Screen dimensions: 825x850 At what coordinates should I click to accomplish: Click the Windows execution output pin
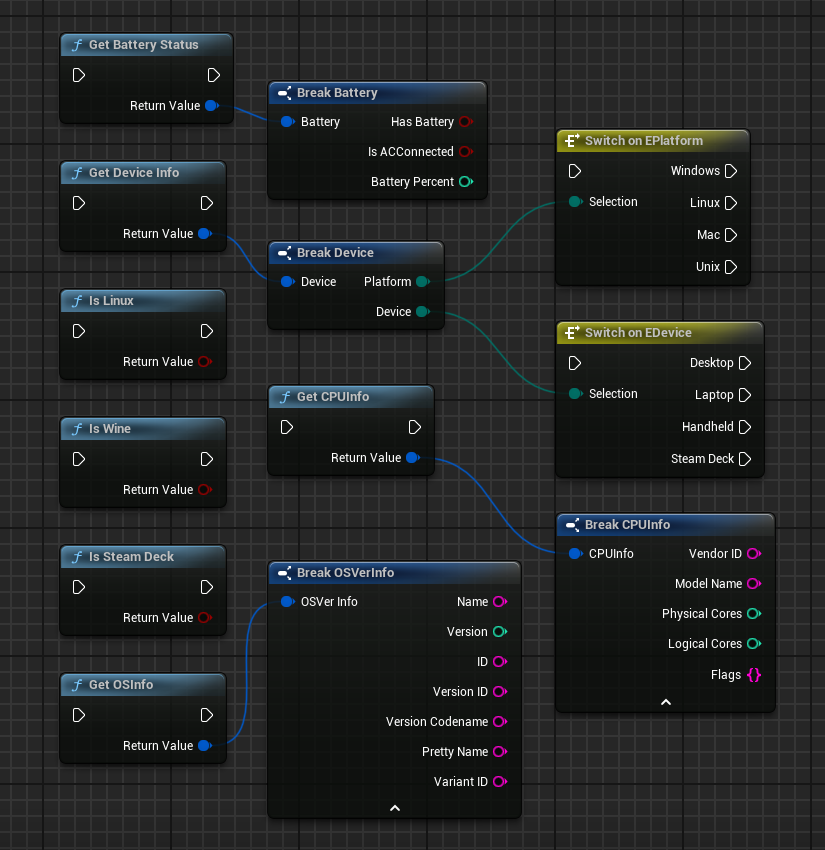point(731,171)
